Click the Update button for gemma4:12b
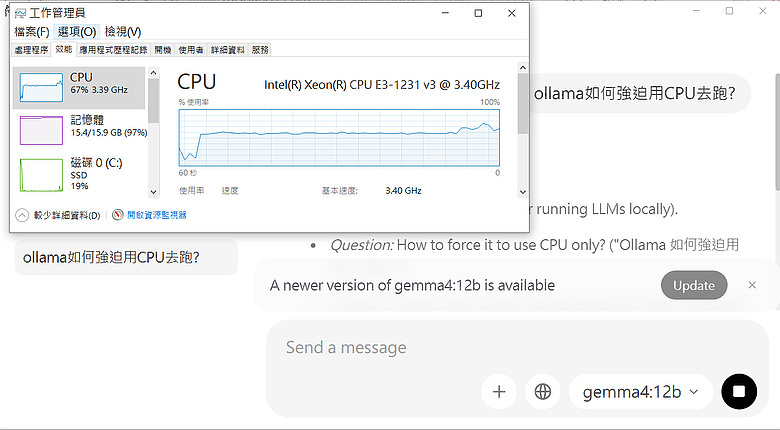The width and height of the screenshot is (780, 430). (x=694, y=285)
